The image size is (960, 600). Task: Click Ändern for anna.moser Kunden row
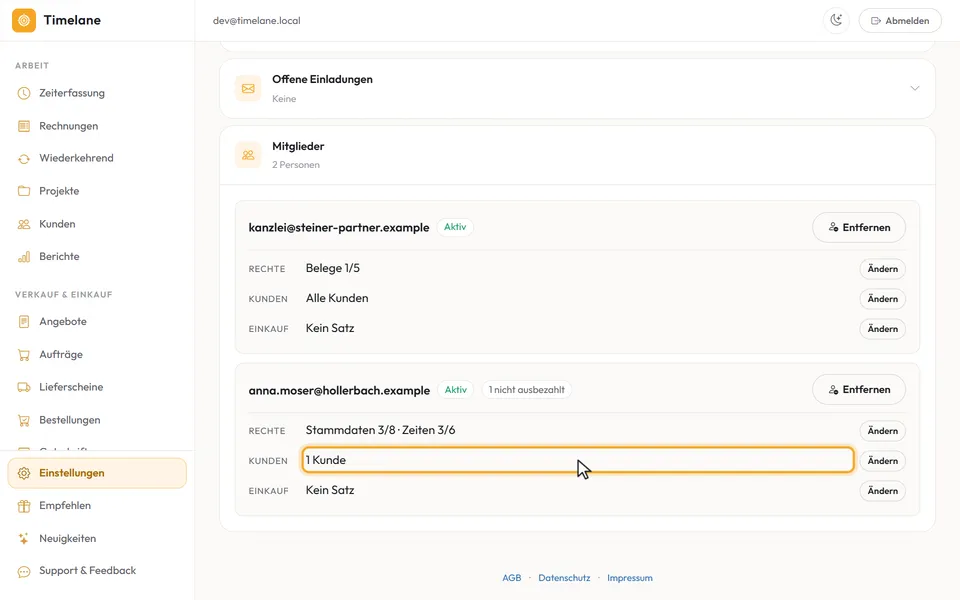pos(882,461)
